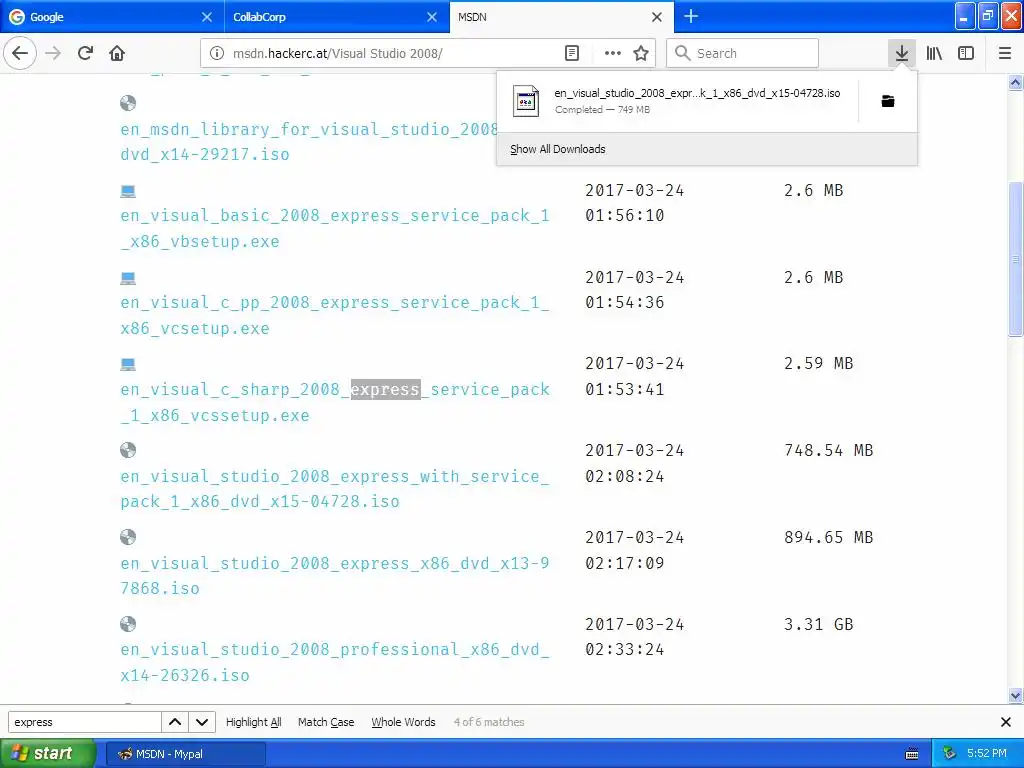
Task: Open the home page icon
Action: pyautogui.click(x=117, y=53)
